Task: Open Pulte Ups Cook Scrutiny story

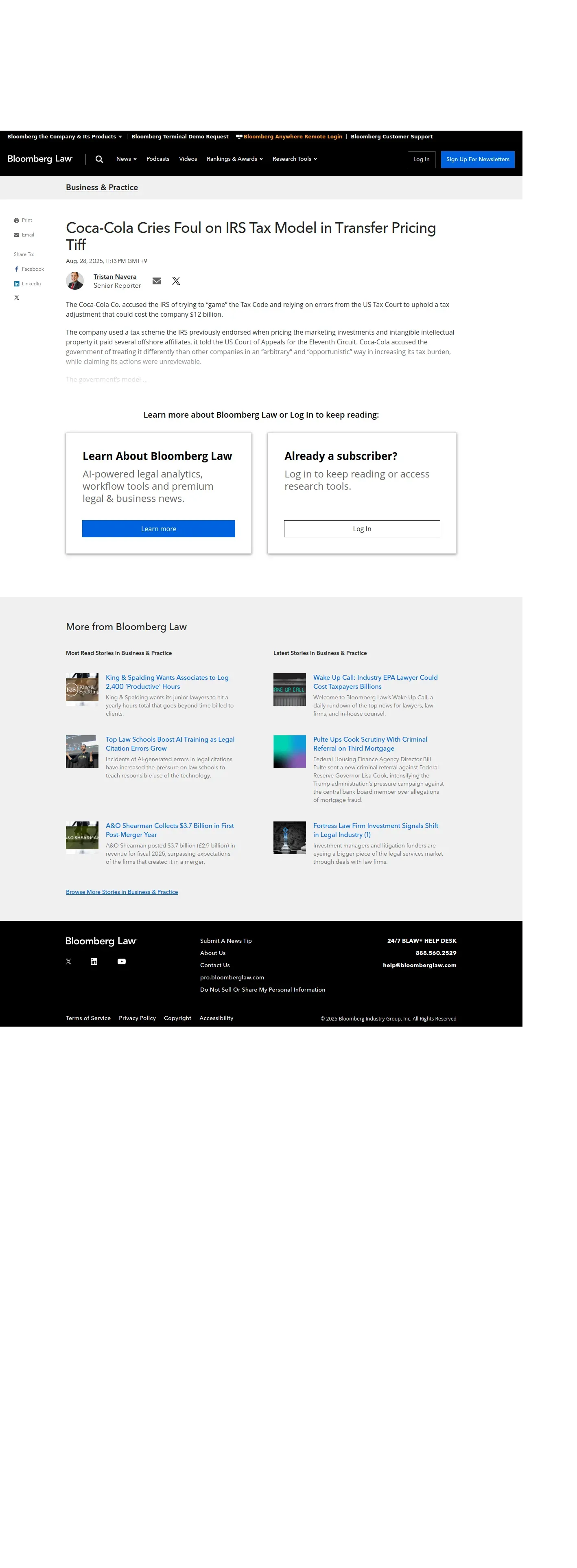Action: tap(370, 745)
